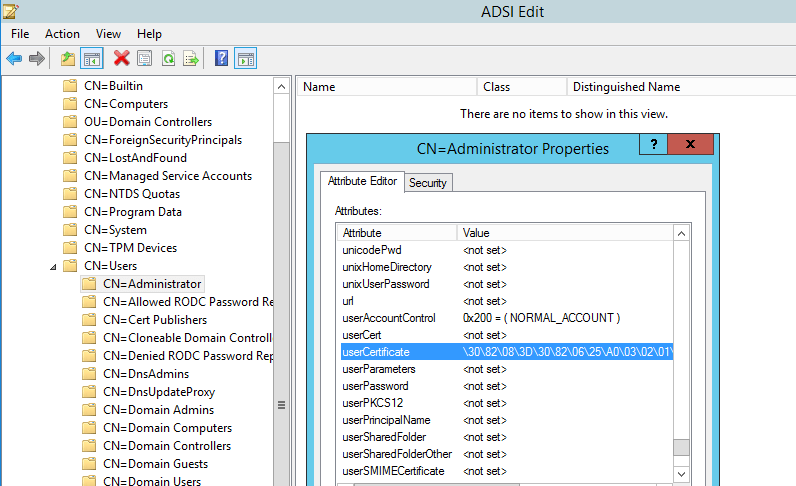This screenshot has height=486, width=796.
Task: Click the Properties toolbar icon
Action: coord(145,59)
